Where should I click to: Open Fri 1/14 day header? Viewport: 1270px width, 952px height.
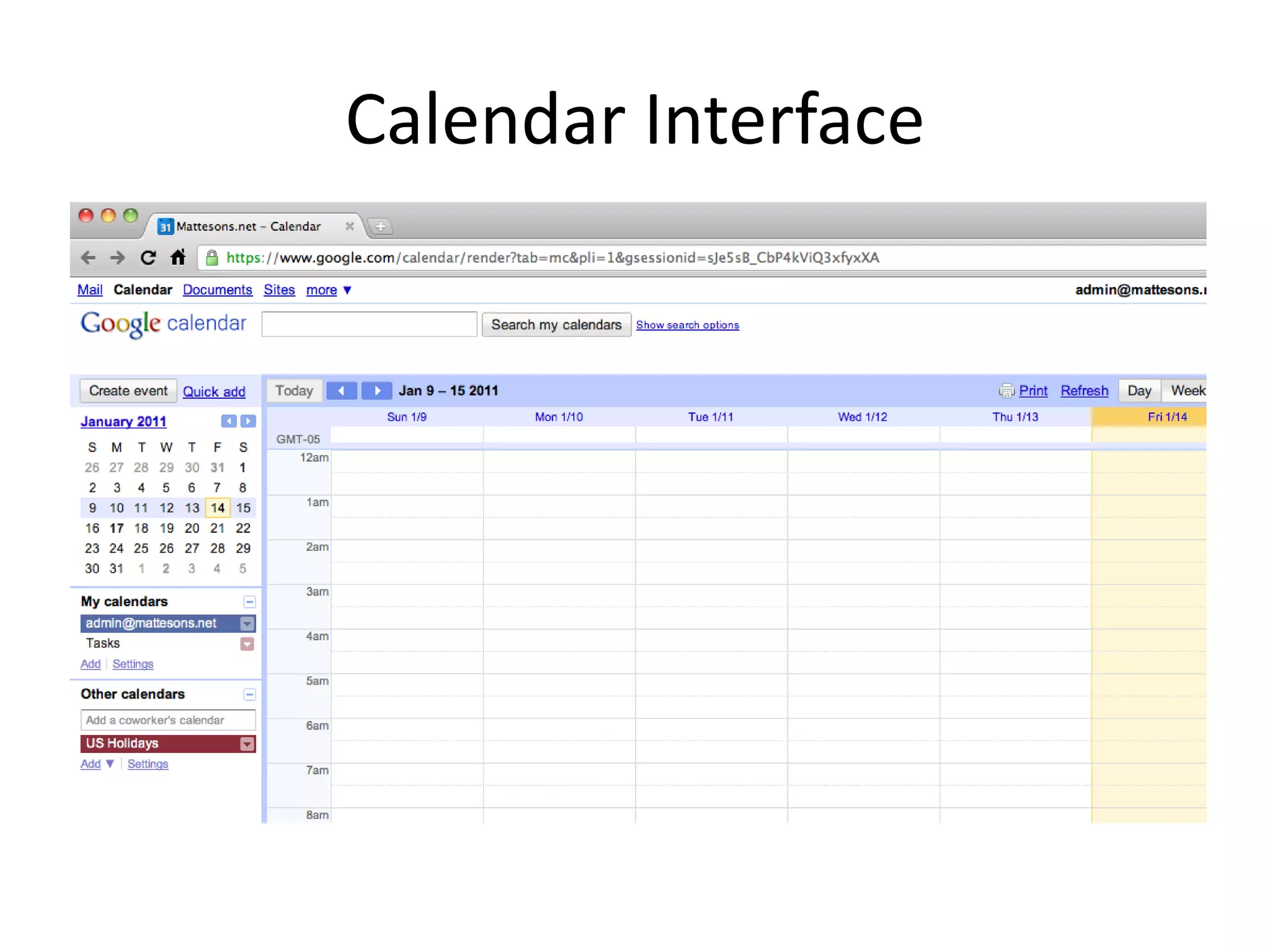coord(1167,417)
